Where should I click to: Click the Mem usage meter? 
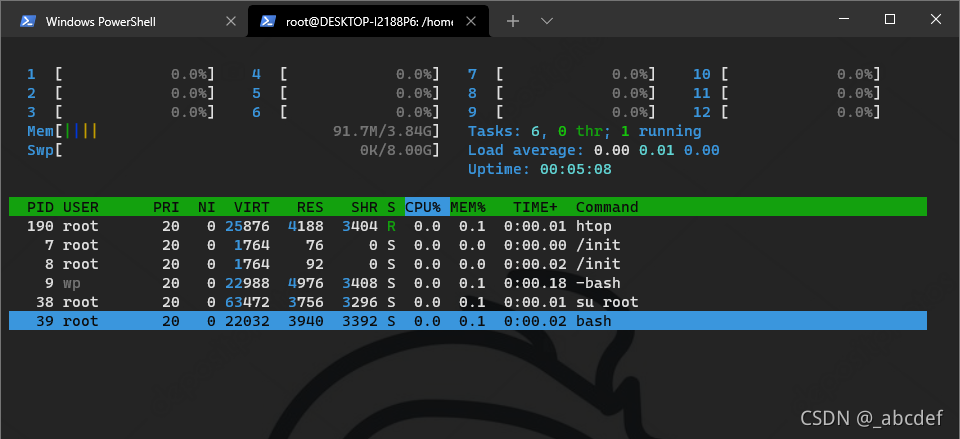click(x=233, y=131)
